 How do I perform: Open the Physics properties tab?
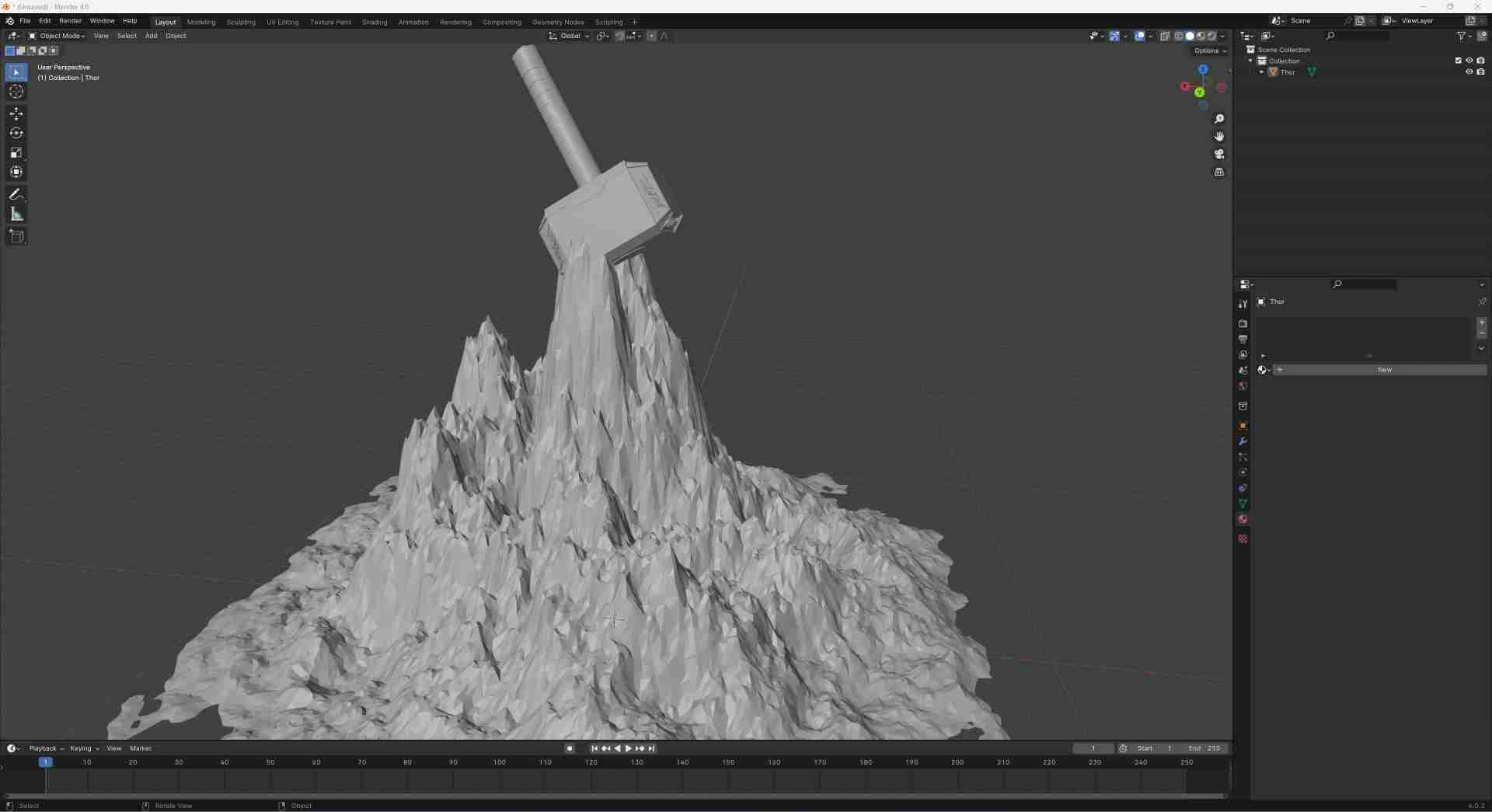click(1243, 472)
